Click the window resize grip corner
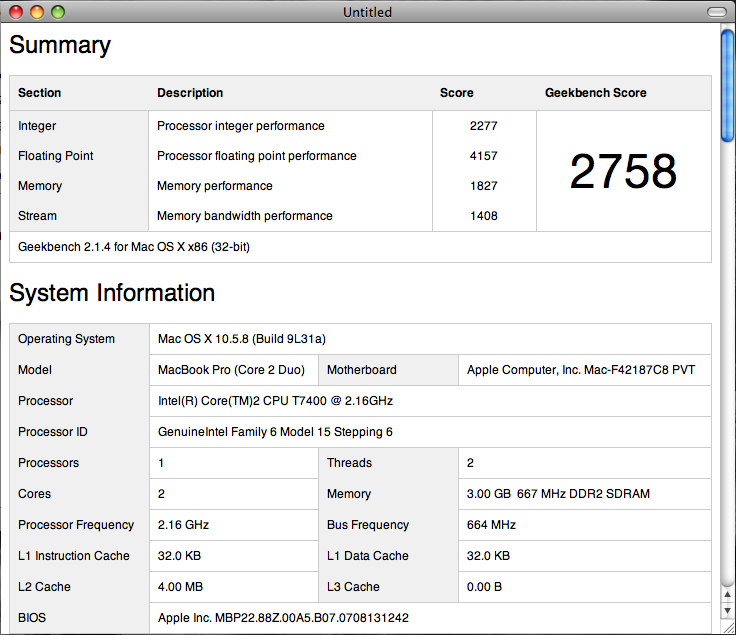736x635 pixels. point(729,628)
